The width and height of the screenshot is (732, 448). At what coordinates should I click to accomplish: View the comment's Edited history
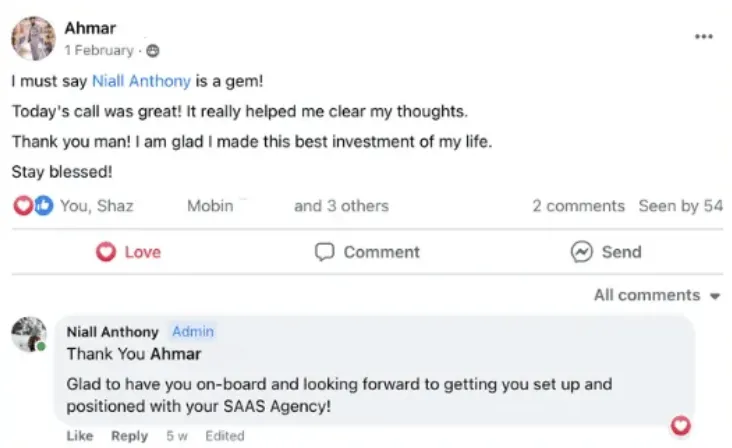[x=225, y=436]
